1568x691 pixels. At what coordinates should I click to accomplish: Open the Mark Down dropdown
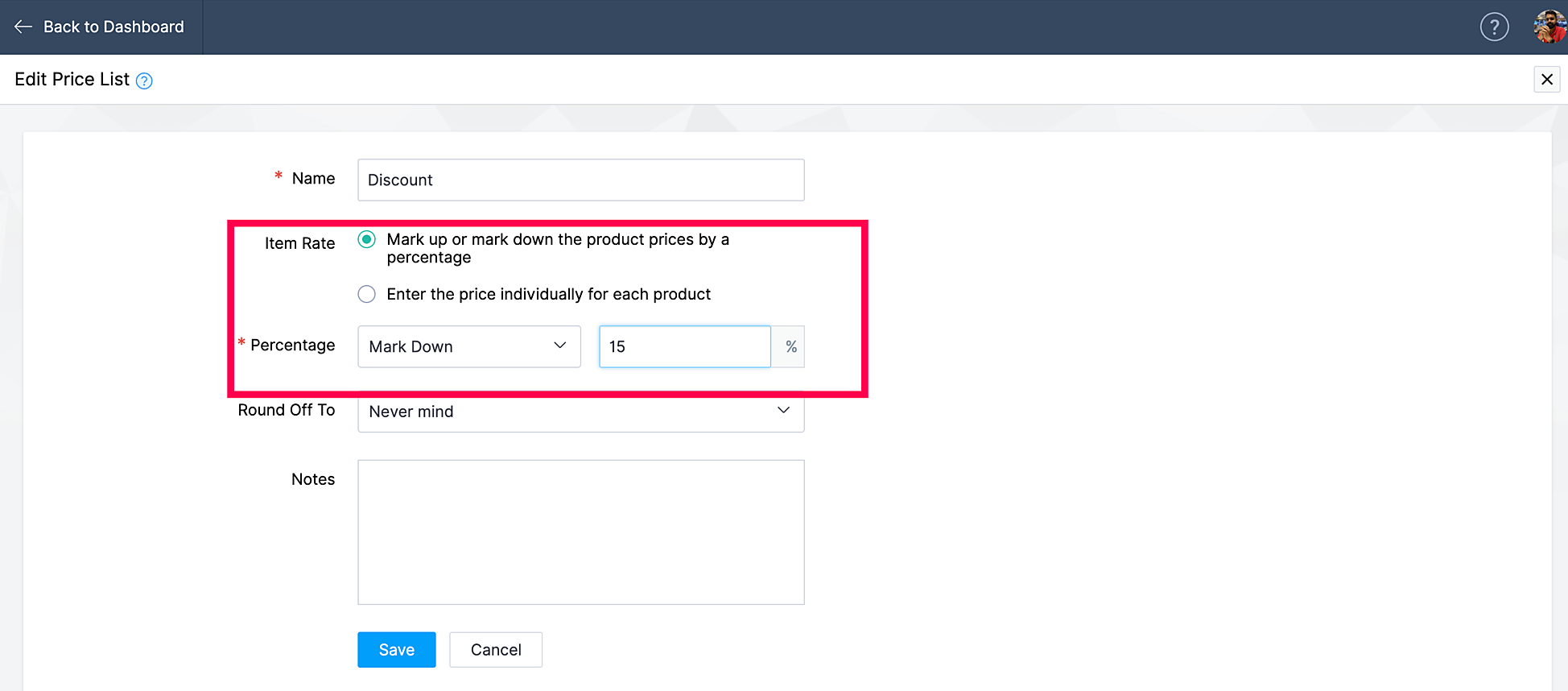tap(468, 346)
